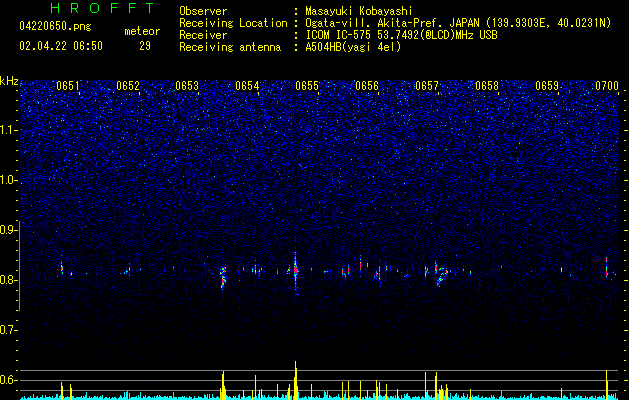The width and height of the screenshot is (629, 400).
Task: Click the 0656 time marker
Action: coord(367,86)
